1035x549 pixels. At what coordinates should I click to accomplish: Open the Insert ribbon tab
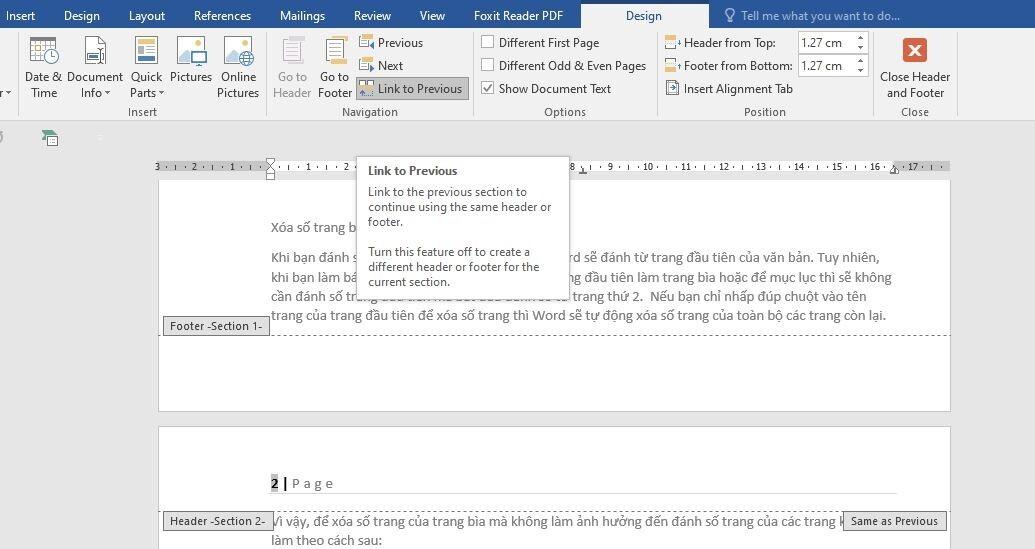tap(20, 15)
